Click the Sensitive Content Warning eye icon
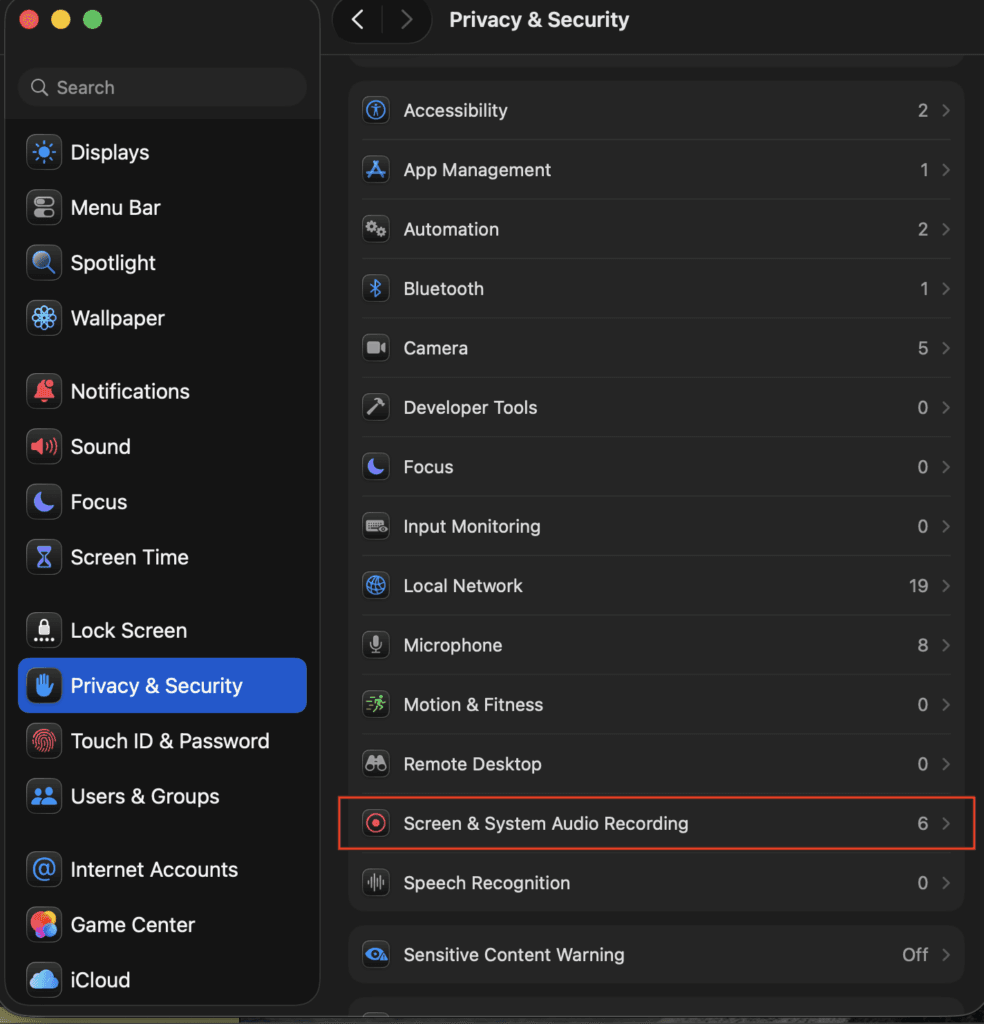This screenshot has height=1024, width=984. [376, 955]
